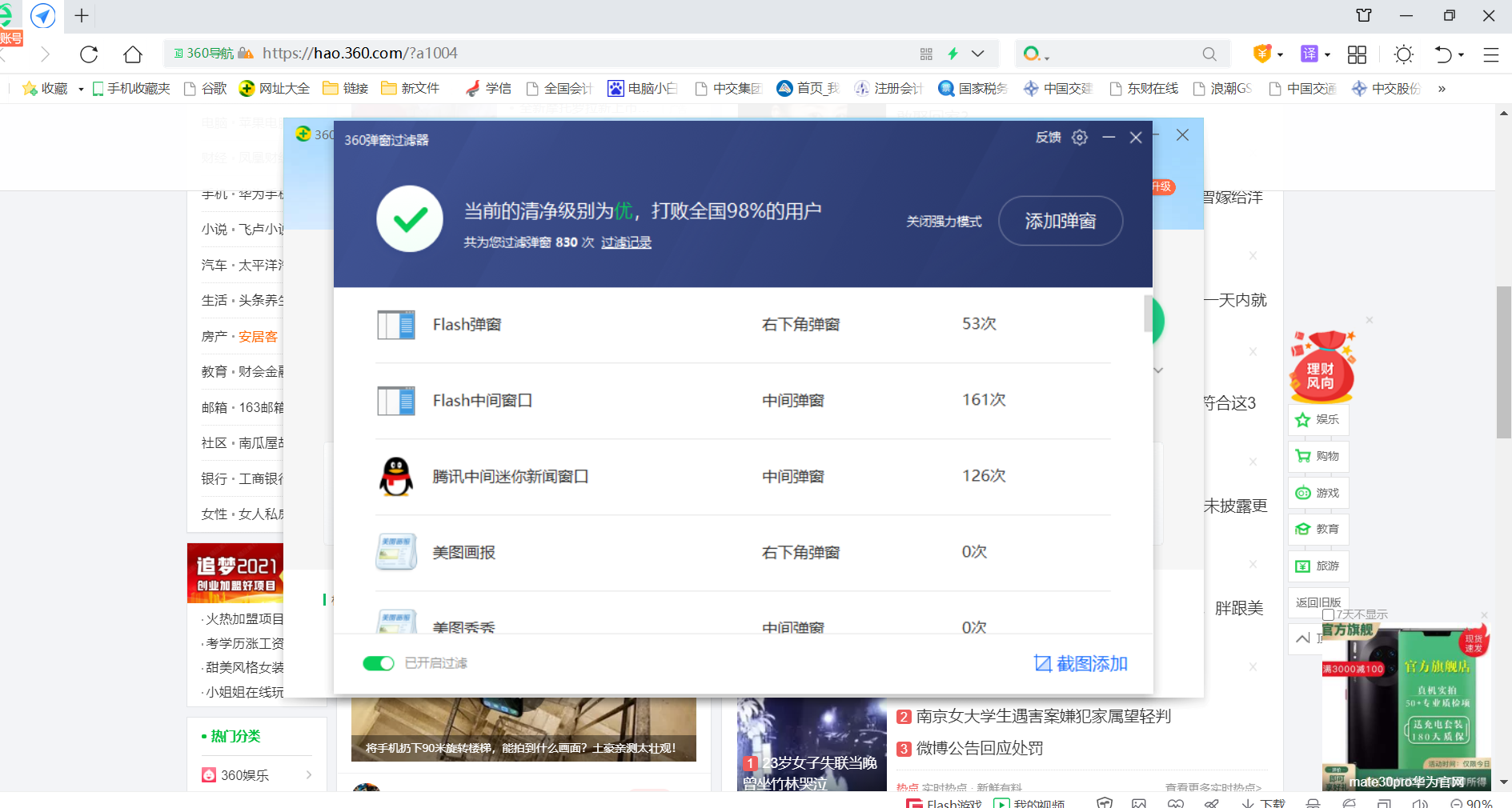Click the 美图画报 row icon
The width and height of the screenshot is (1512, 808).
pos(396,552)
